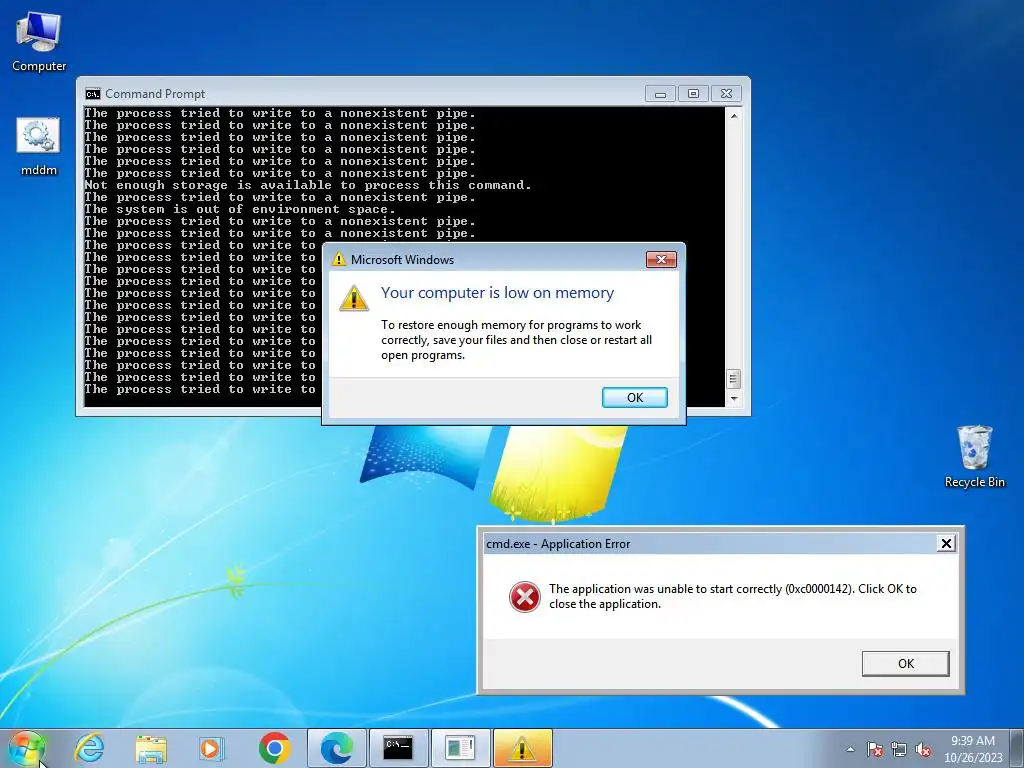Click the Command Prompt scrollbar down arrow
1024x768 pixels.
[x=733, y=398]
